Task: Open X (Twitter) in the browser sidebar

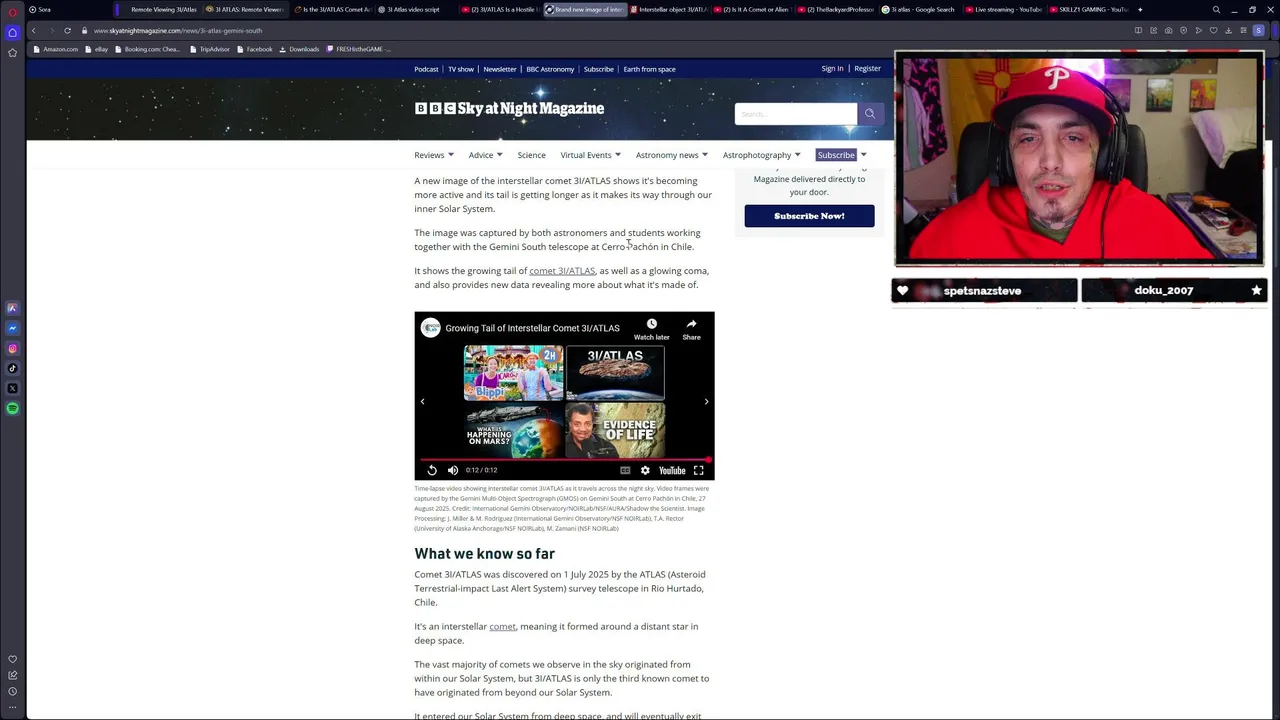Action: click(12, 388)
